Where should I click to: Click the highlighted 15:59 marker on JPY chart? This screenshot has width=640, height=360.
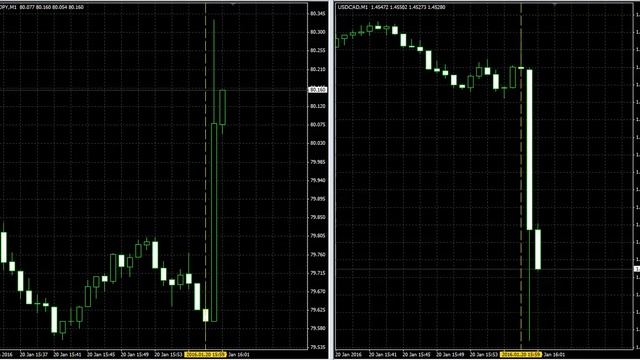(205, 355)
